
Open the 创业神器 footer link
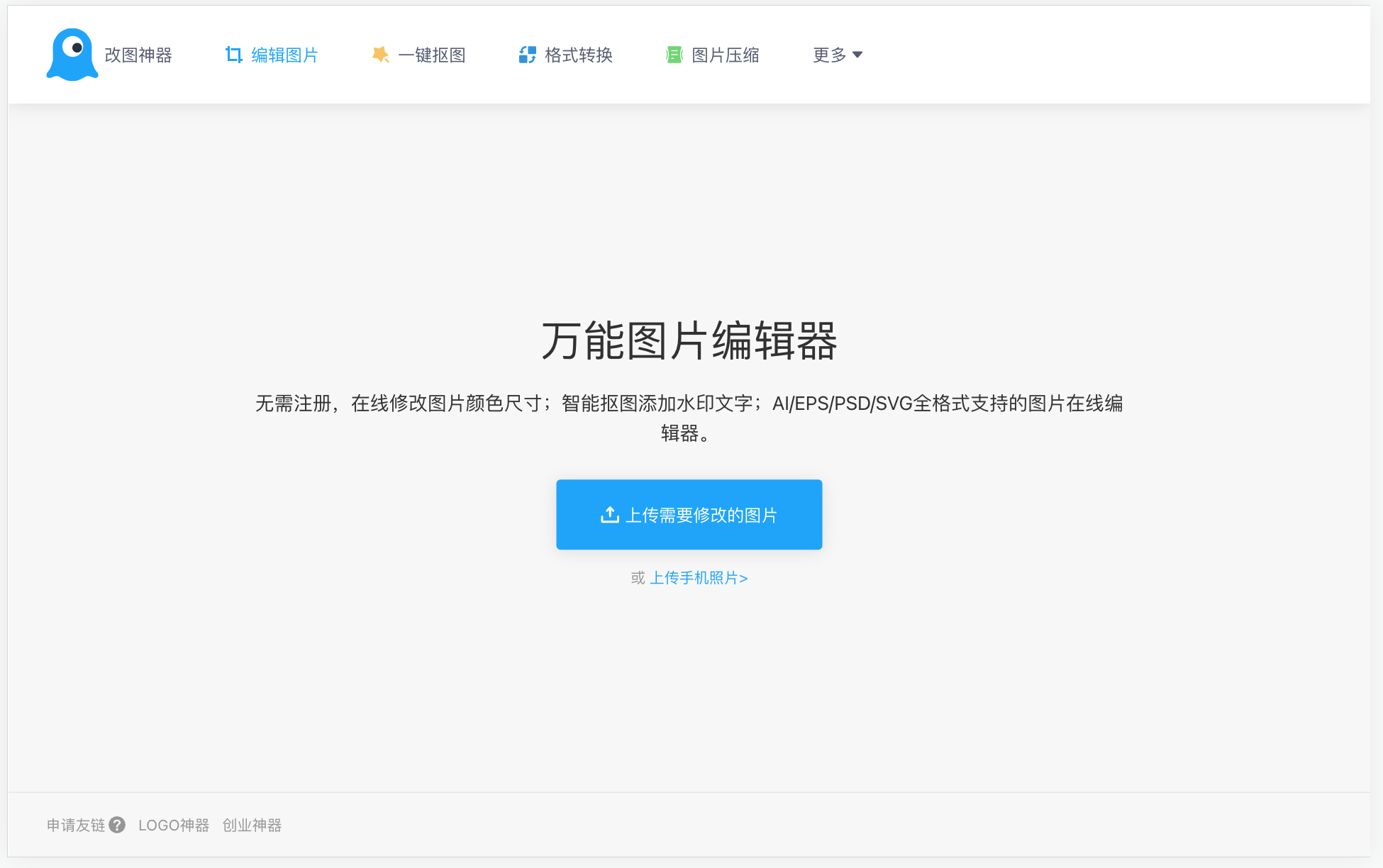252,825
